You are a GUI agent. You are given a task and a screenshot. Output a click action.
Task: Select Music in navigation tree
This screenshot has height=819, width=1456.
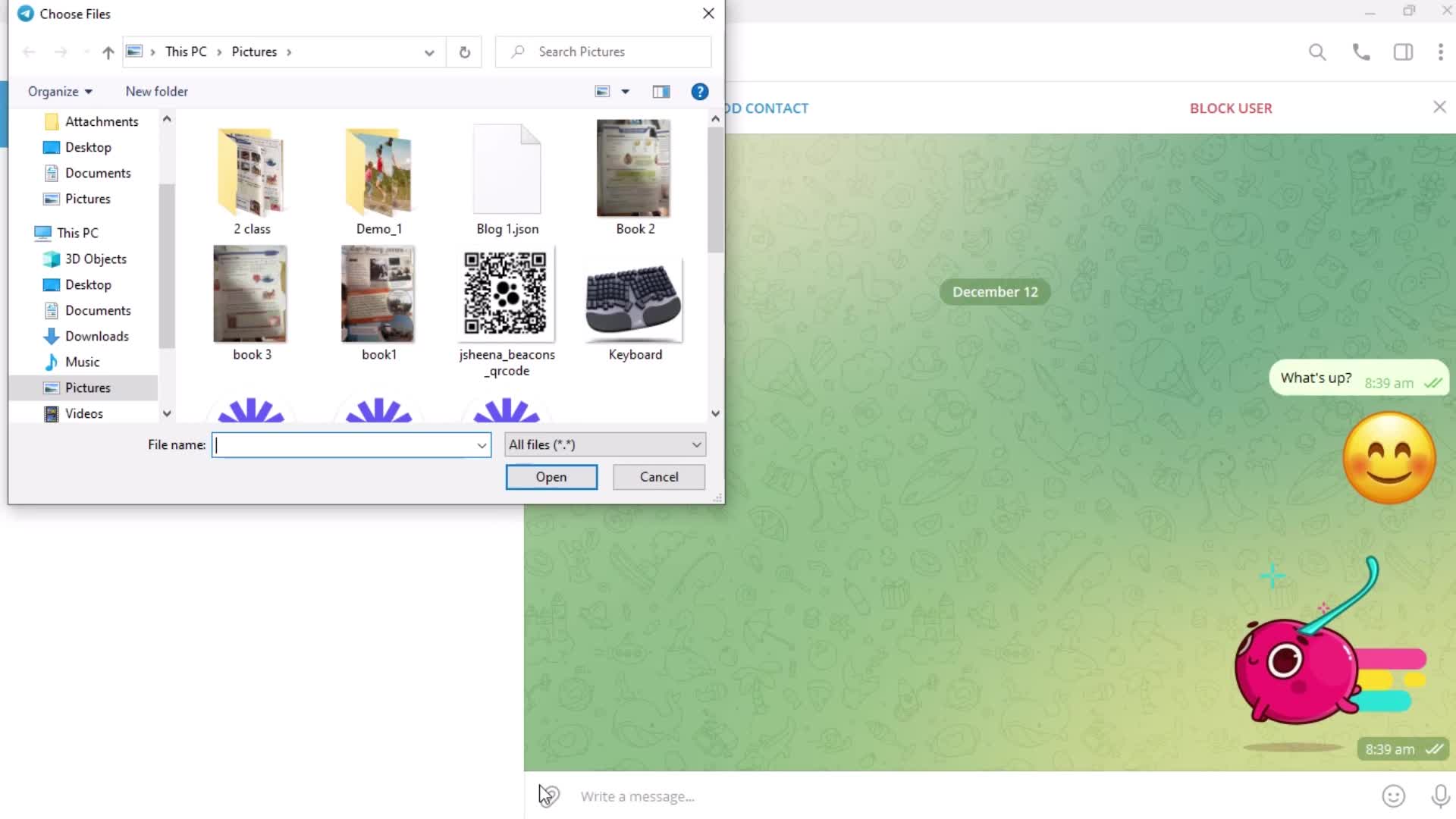coord(72,362)
